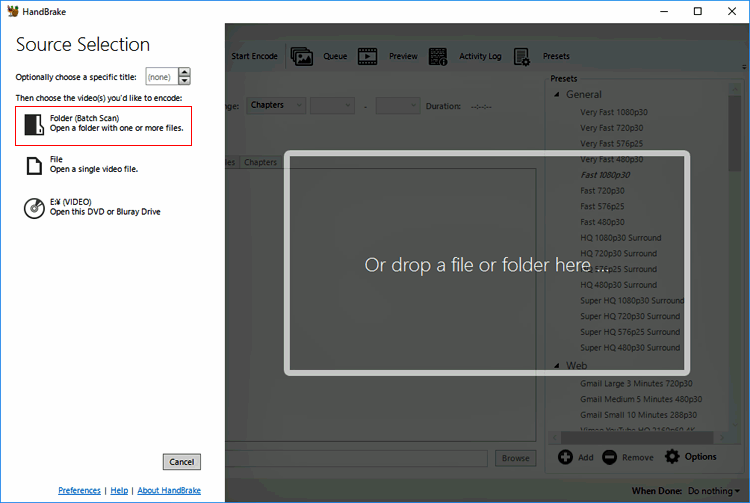Cancel the source selection
Viewport: 750px width, 503px height.
tap(182, 461)
